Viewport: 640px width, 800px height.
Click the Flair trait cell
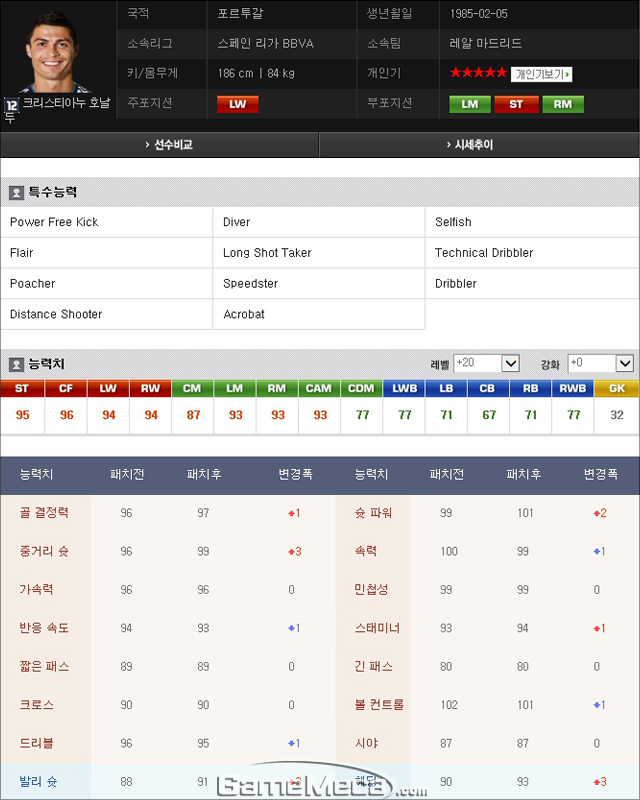pyautogui.click(x=106, y=253)
